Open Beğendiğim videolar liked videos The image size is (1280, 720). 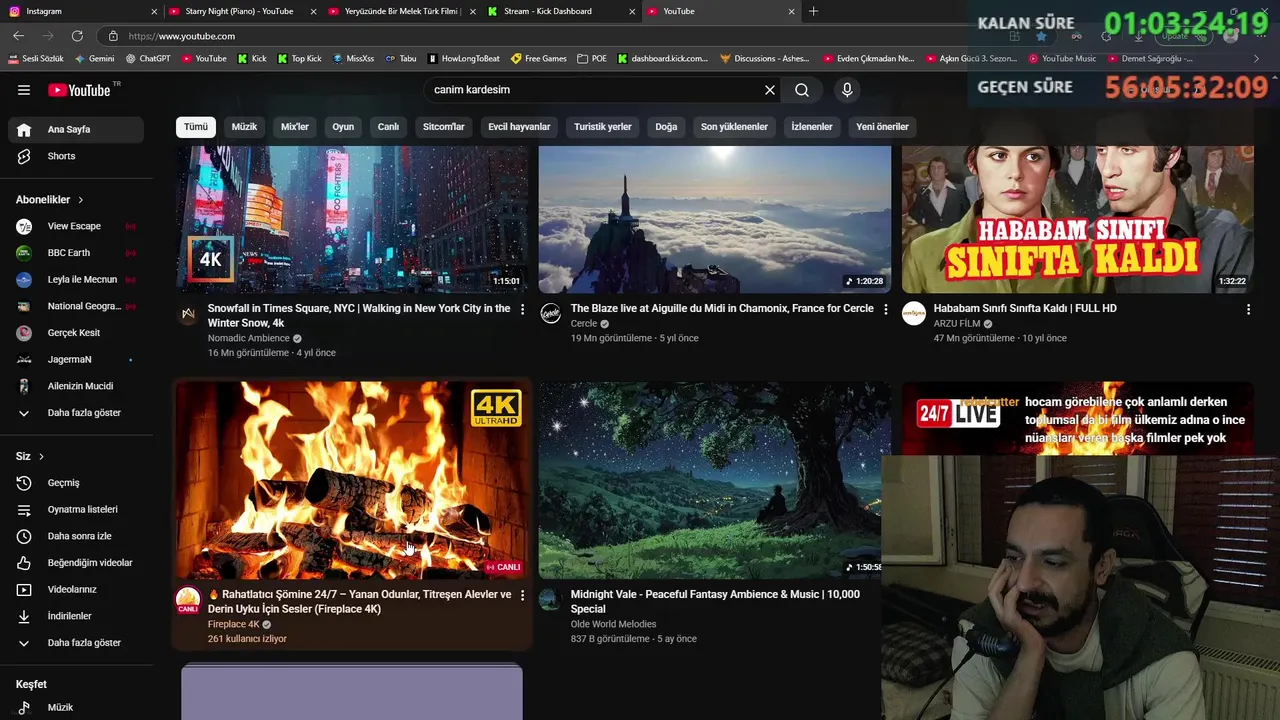[76, 563]
